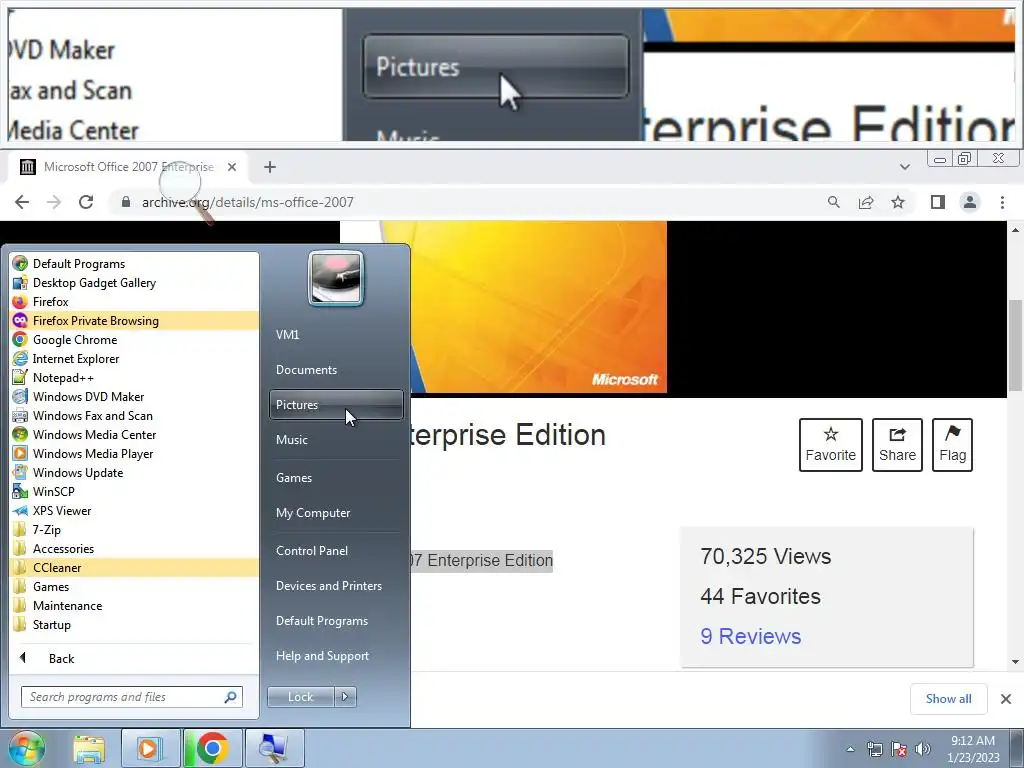Select the Microsoft Office 2007 Enterprise tab

click(x=128, y=167)
